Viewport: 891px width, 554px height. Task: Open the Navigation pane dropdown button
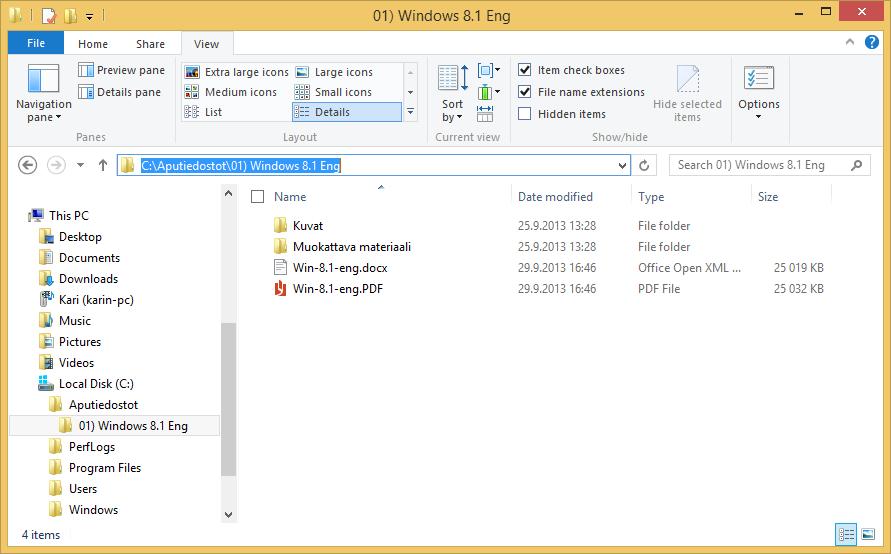point(43,93)
